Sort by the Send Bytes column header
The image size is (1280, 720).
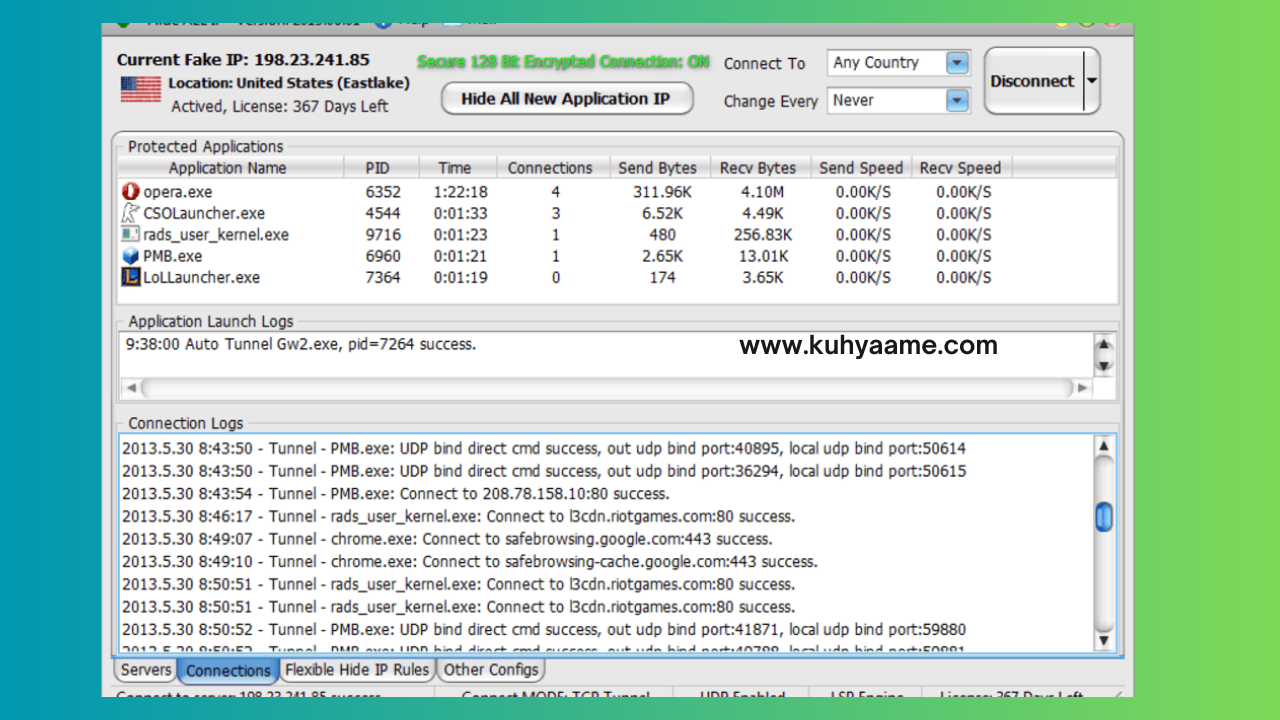pos(658,168)
